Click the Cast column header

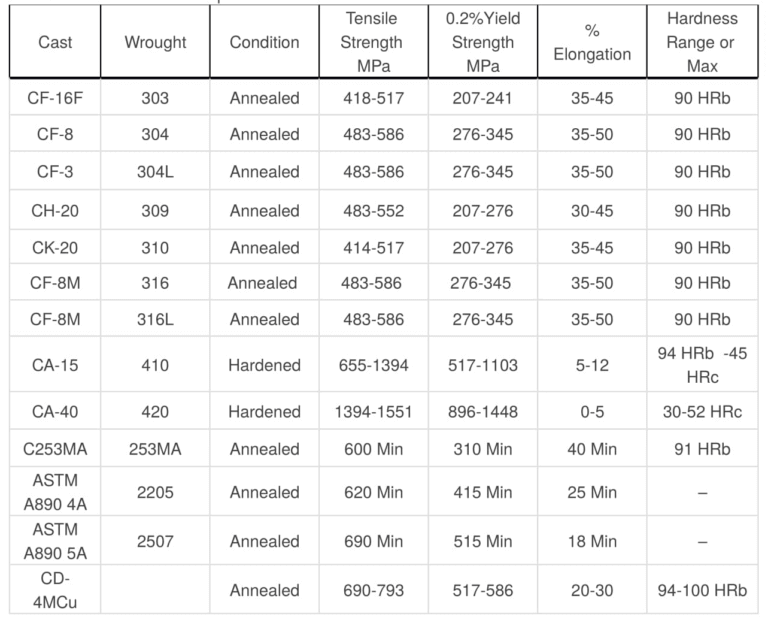coord(55,43)
